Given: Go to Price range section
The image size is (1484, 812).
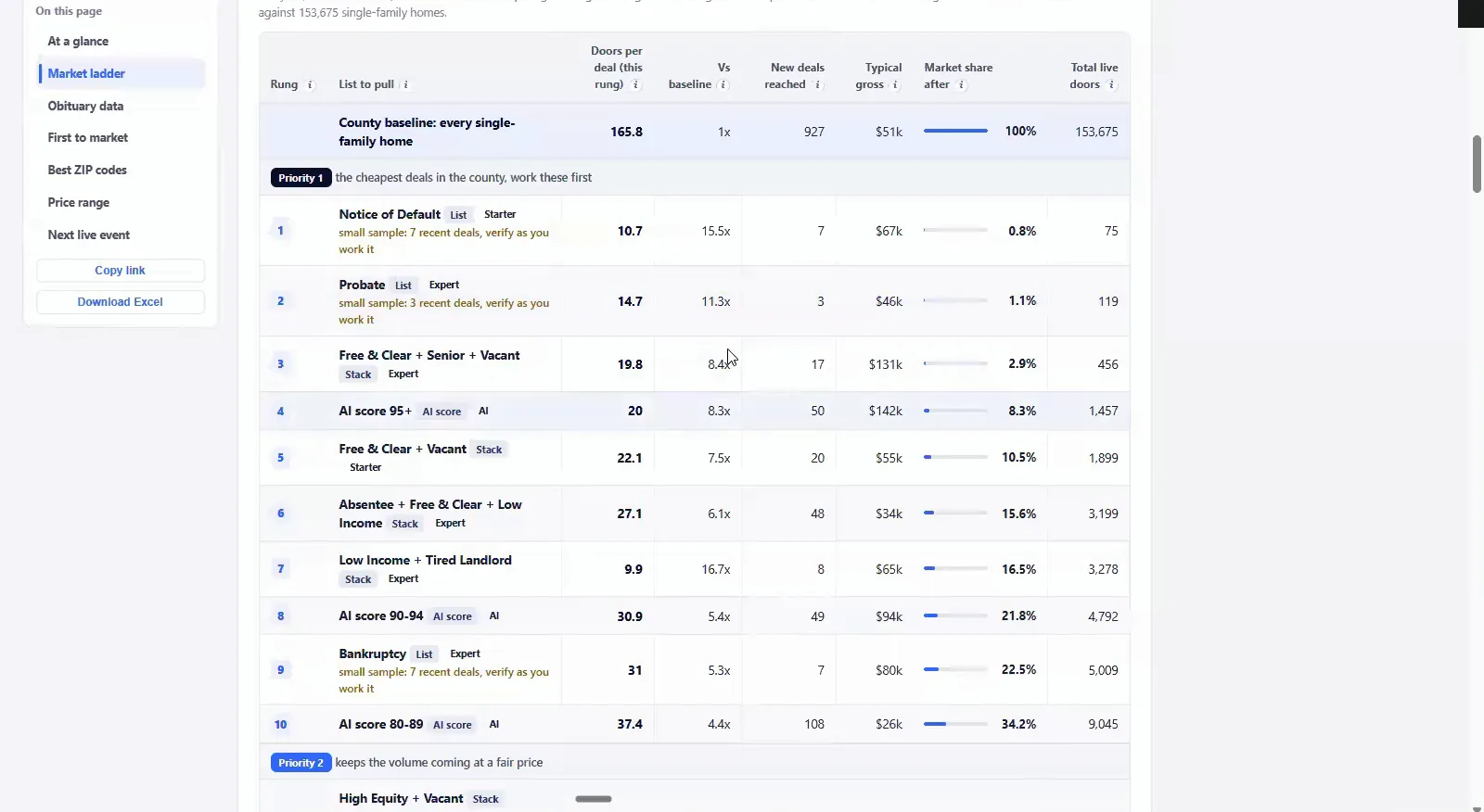Looking at the screenshot, I should (x=79, y=203).
